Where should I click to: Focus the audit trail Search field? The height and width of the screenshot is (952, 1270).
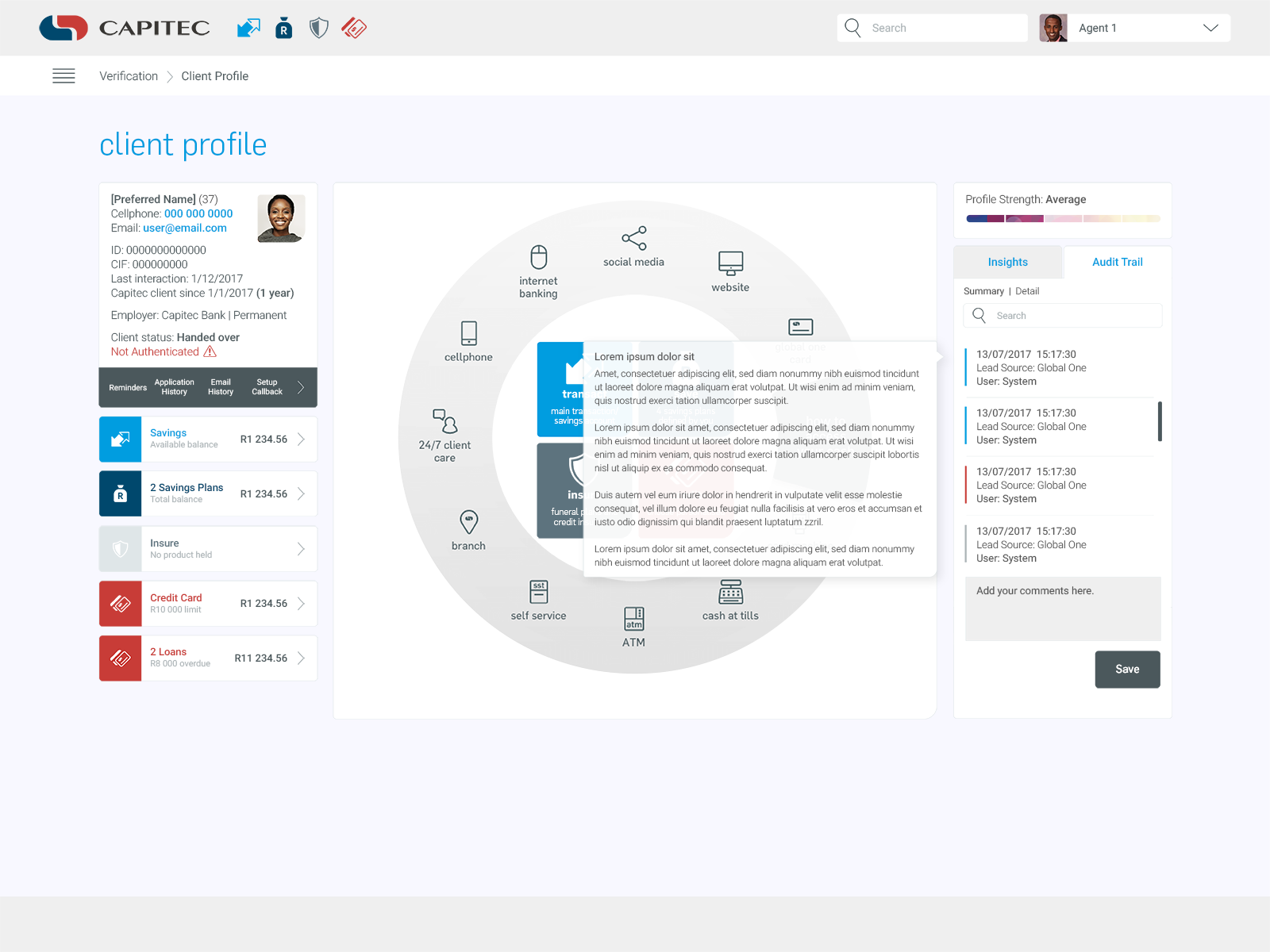1063,316
